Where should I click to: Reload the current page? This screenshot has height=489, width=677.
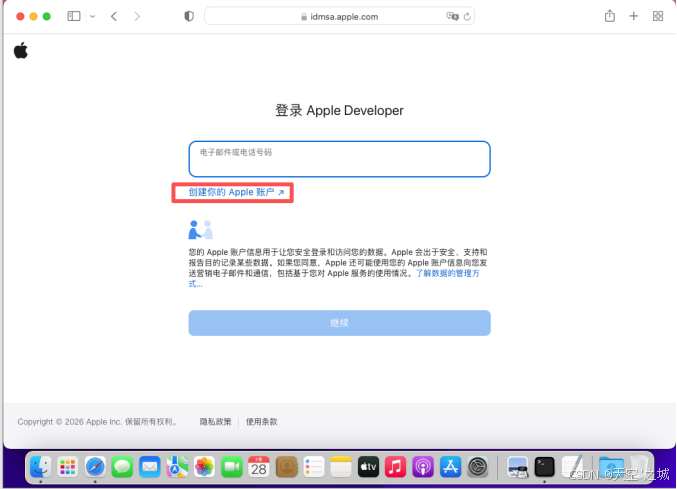467,16
